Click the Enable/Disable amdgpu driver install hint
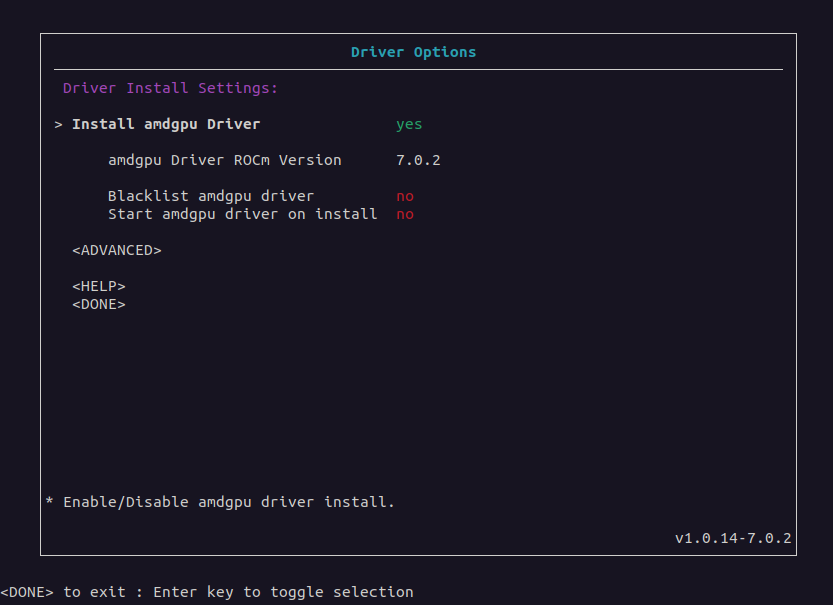The width and height of the screenshot is (833, 605). point(229,502)
